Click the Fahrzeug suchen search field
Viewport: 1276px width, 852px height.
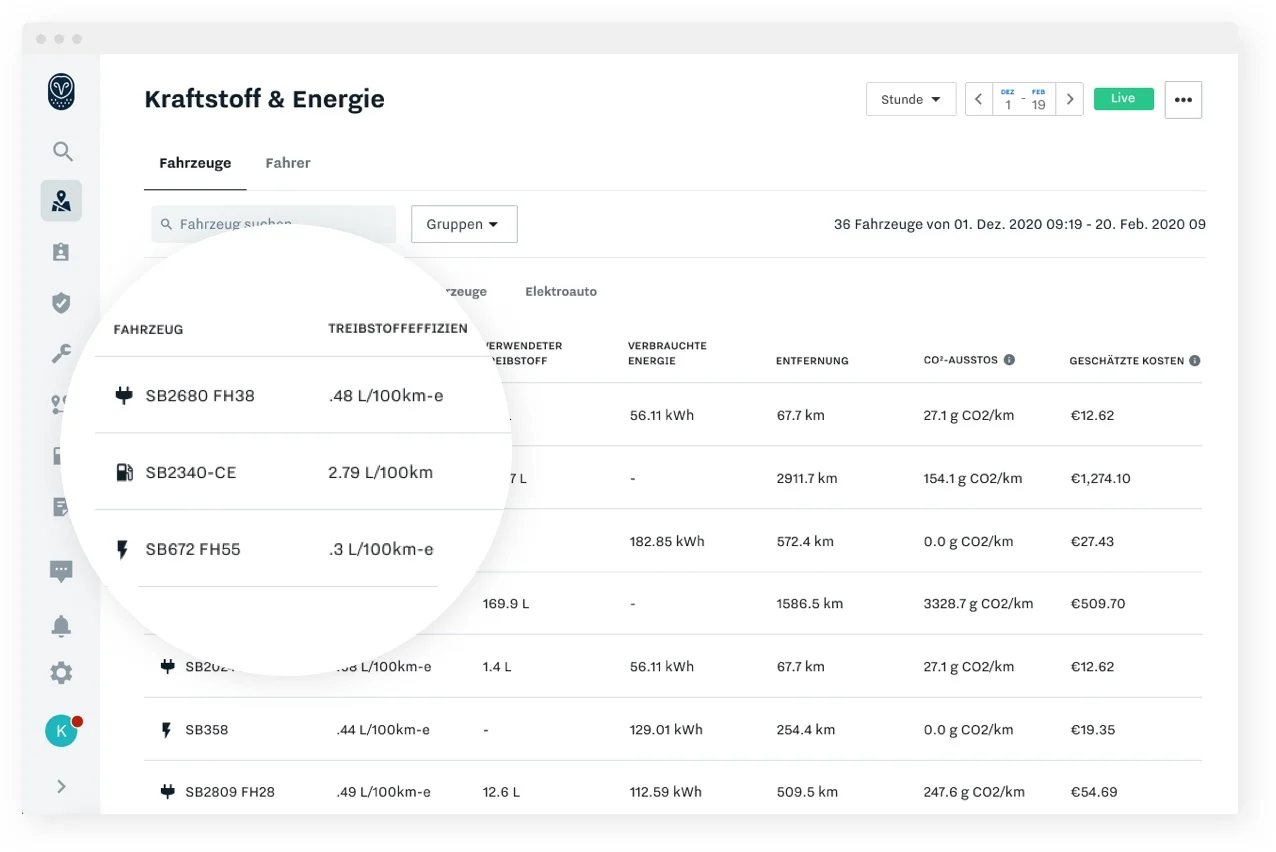[274, 224]
